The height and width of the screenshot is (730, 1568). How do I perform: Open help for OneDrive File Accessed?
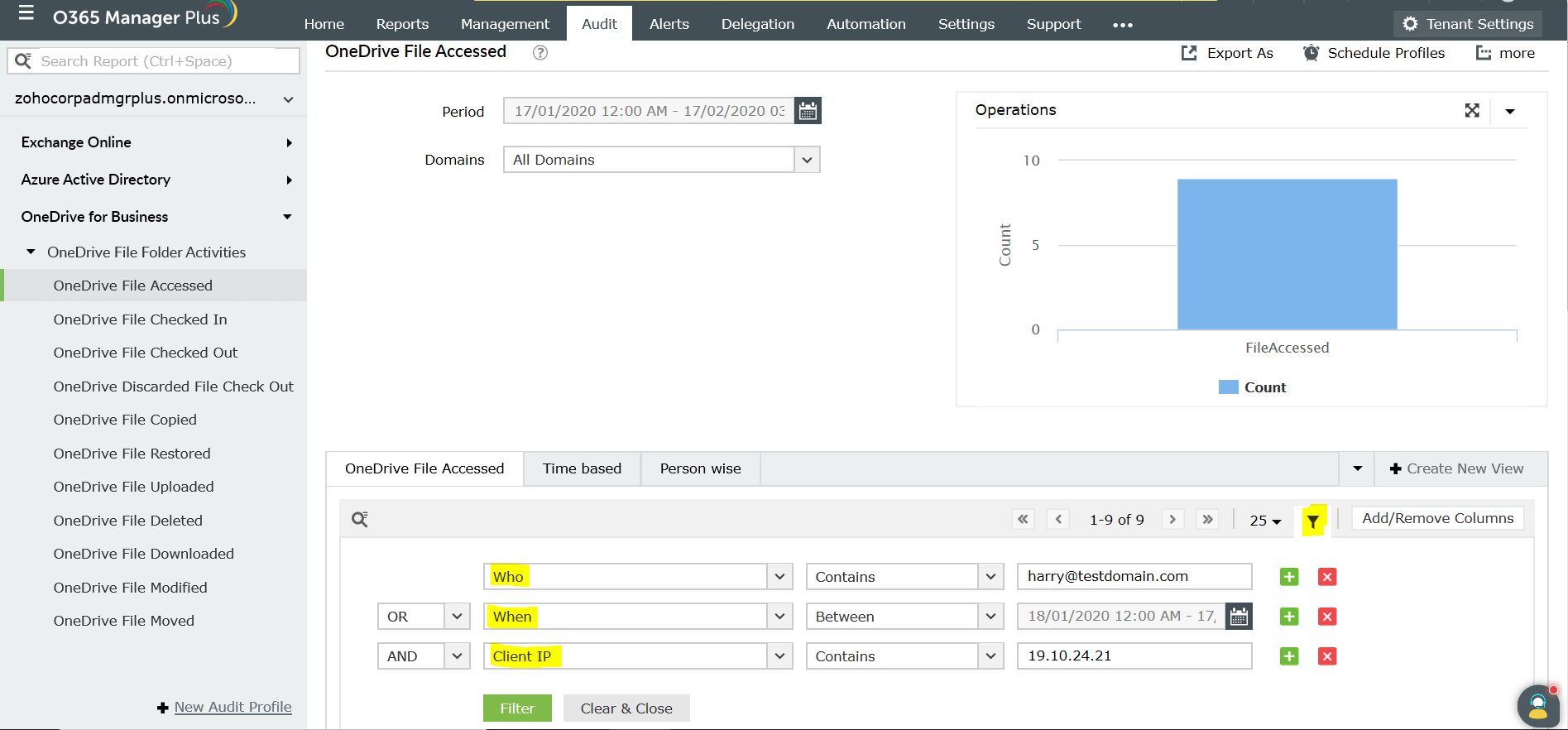click(540, 52)
